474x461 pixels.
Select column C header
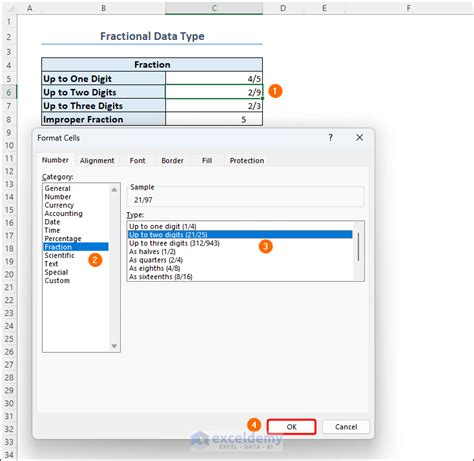point(214,8)
